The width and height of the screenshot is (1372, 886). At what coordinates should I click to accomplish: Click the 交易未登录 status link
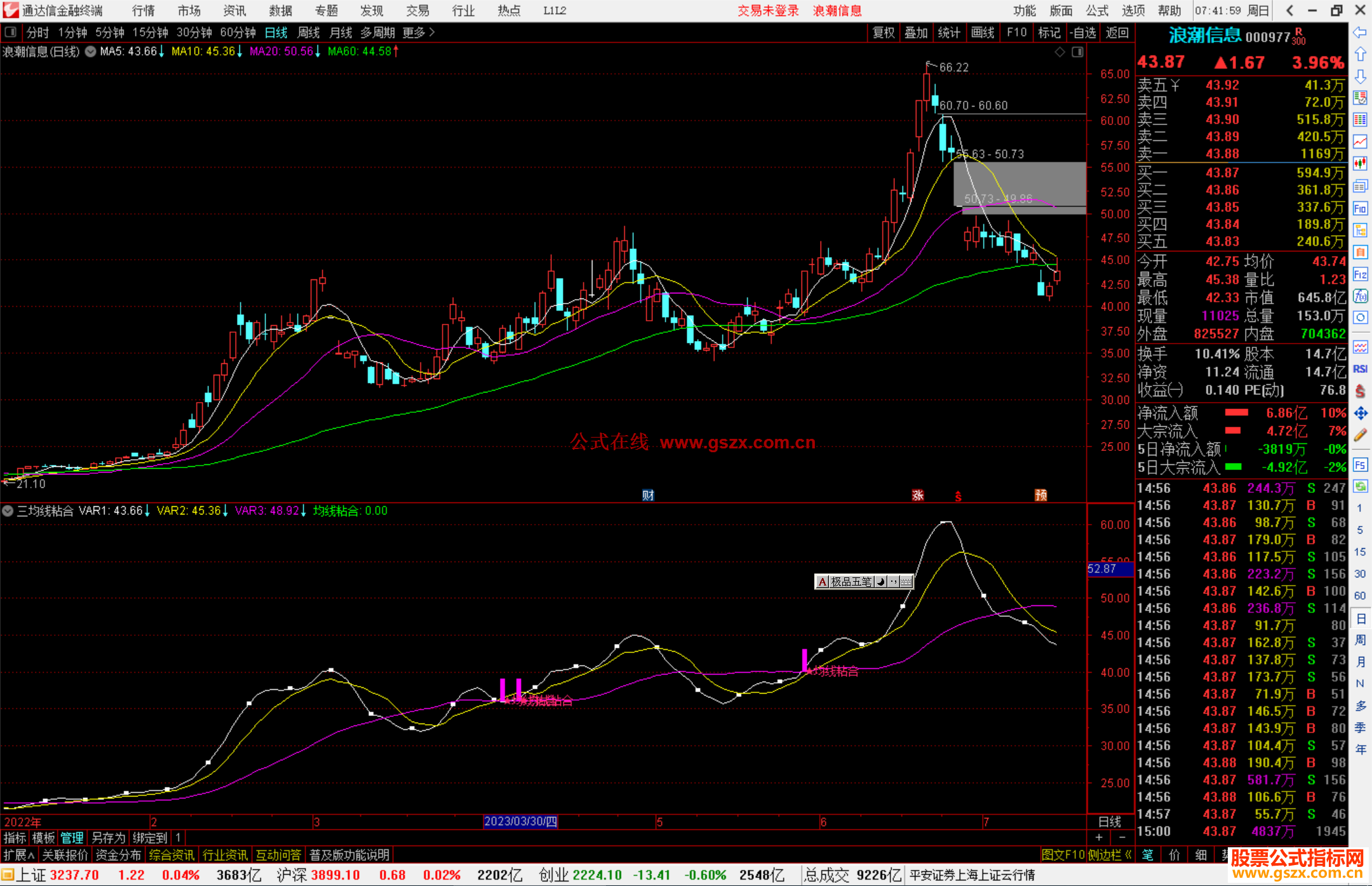tap(768, 11)
